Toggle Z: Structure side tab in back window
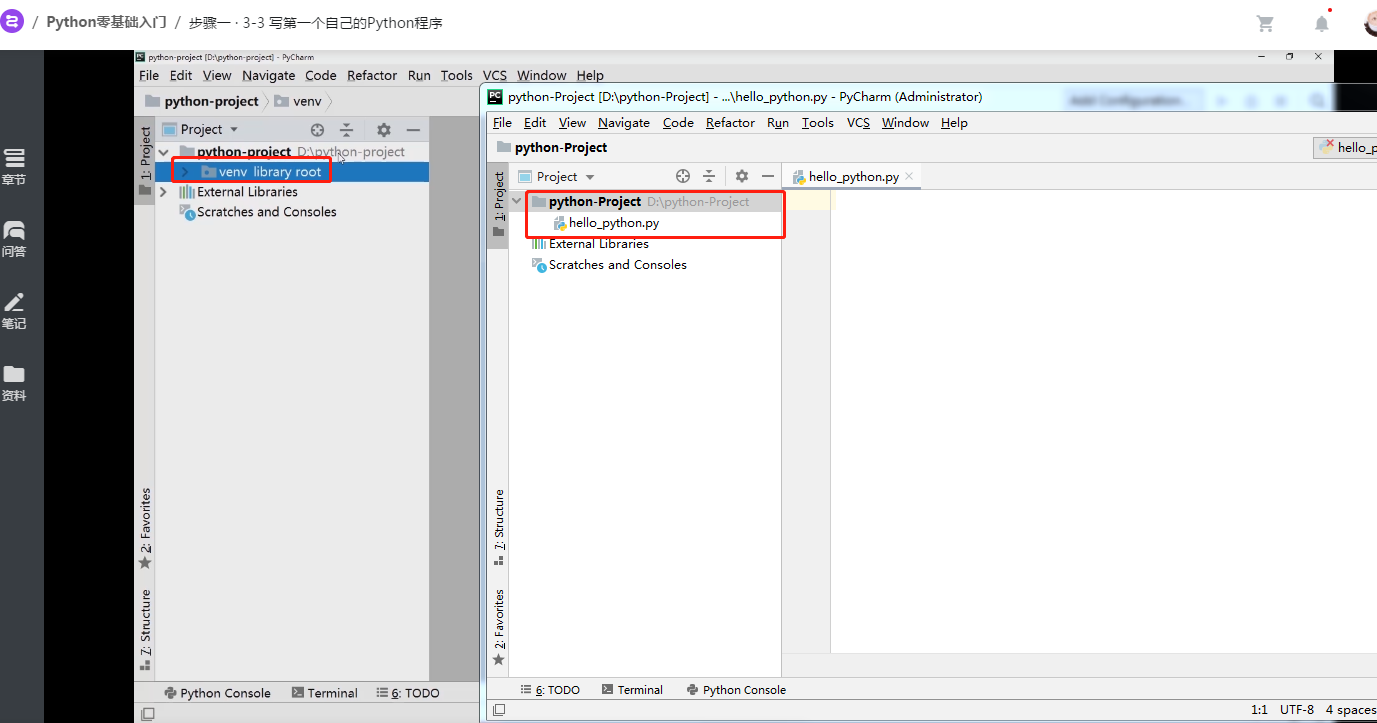 [145, 629]
